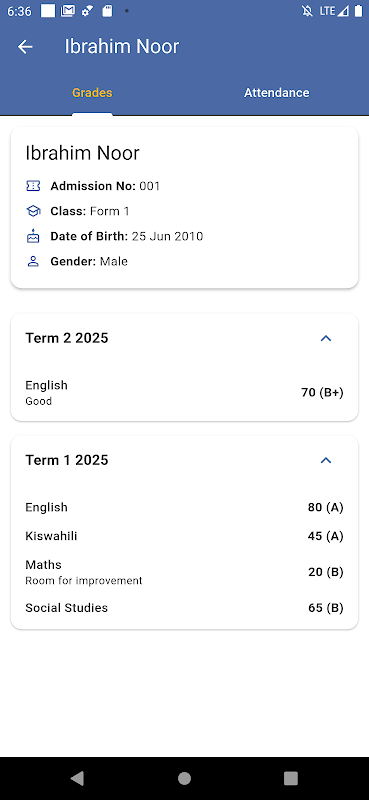This screenshot has width=369, height=800.
Task: Select the Social Studies 65 (B) row
Action: tap(184, 608)
